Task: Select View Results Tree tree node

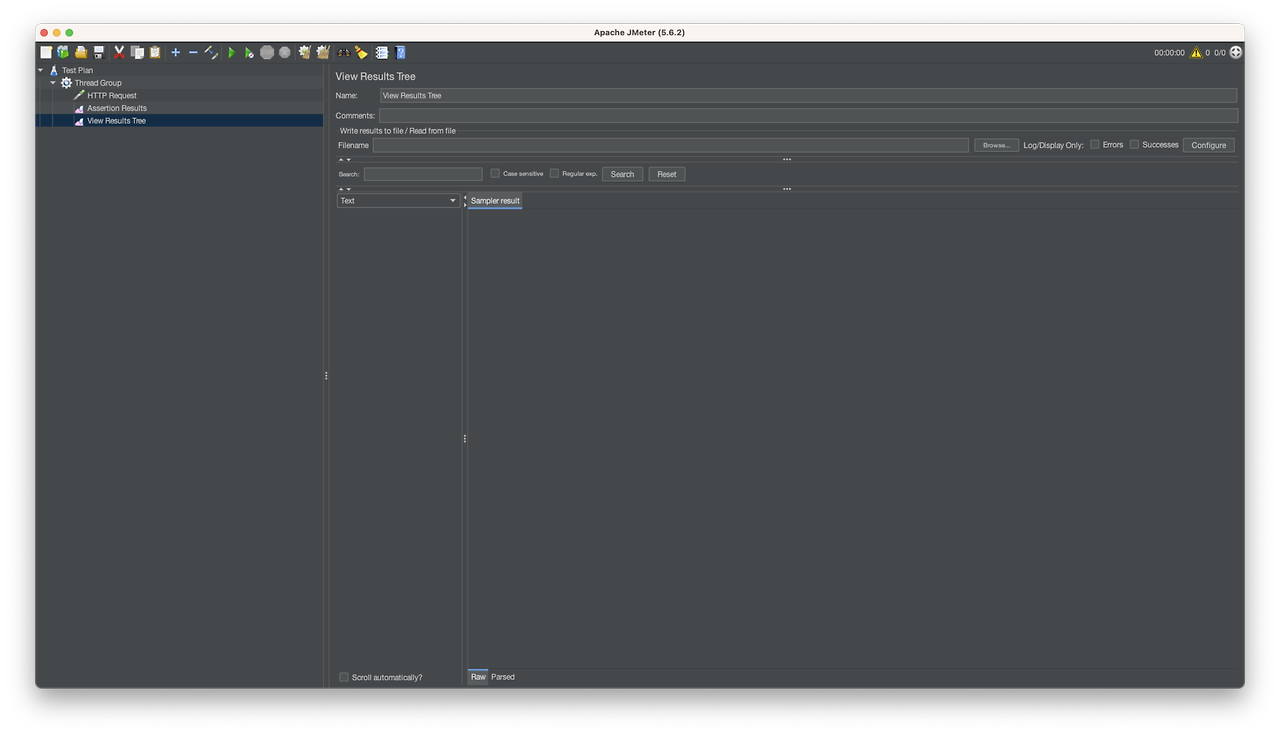Action: tap(116, 121)
